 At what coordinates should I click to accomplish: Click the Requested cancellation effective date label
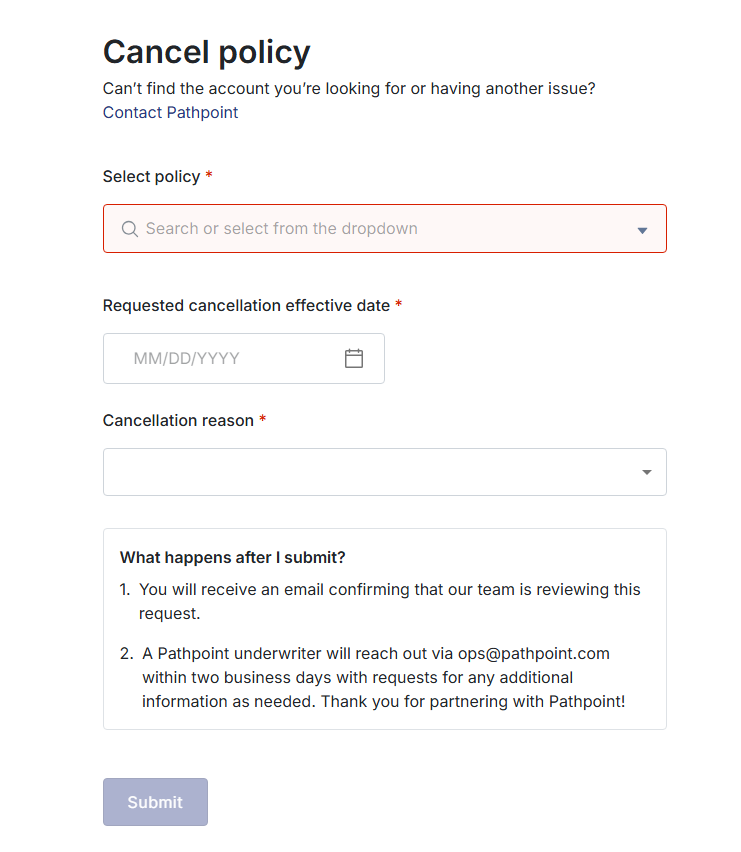[246, 306]
